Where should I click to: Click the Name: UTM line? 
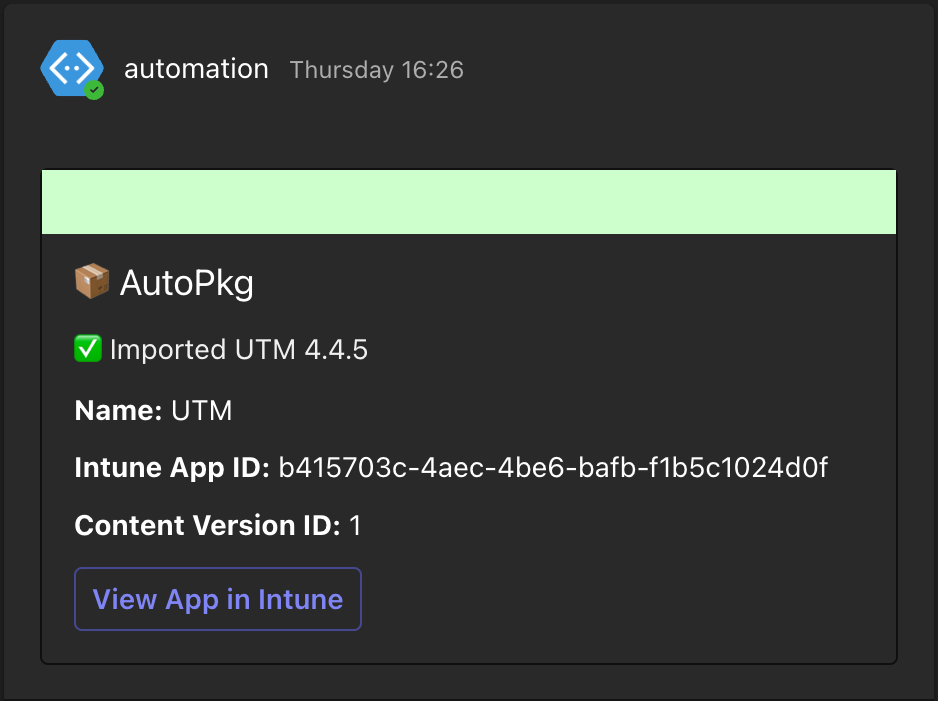[x=153, y=410]
